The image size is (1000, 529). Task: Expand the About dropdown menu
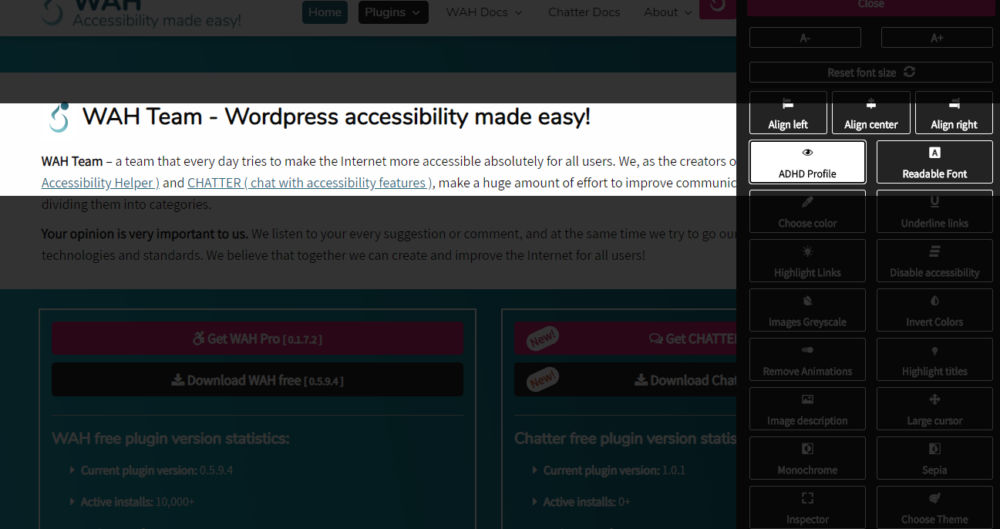click(668, 12)
